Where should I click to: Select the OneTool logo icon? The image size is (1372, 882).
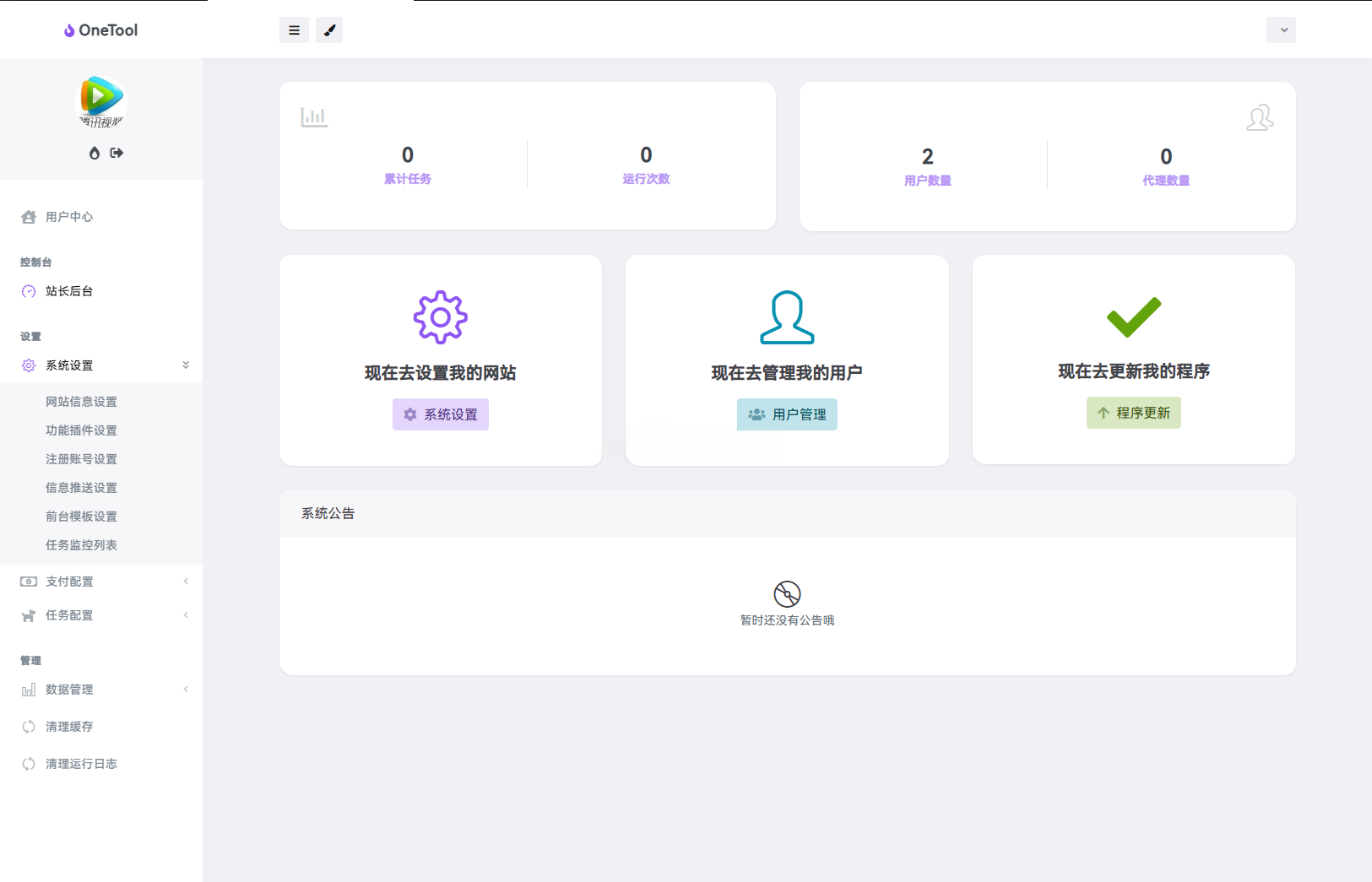pyautogui.click(x=68, y=30)
